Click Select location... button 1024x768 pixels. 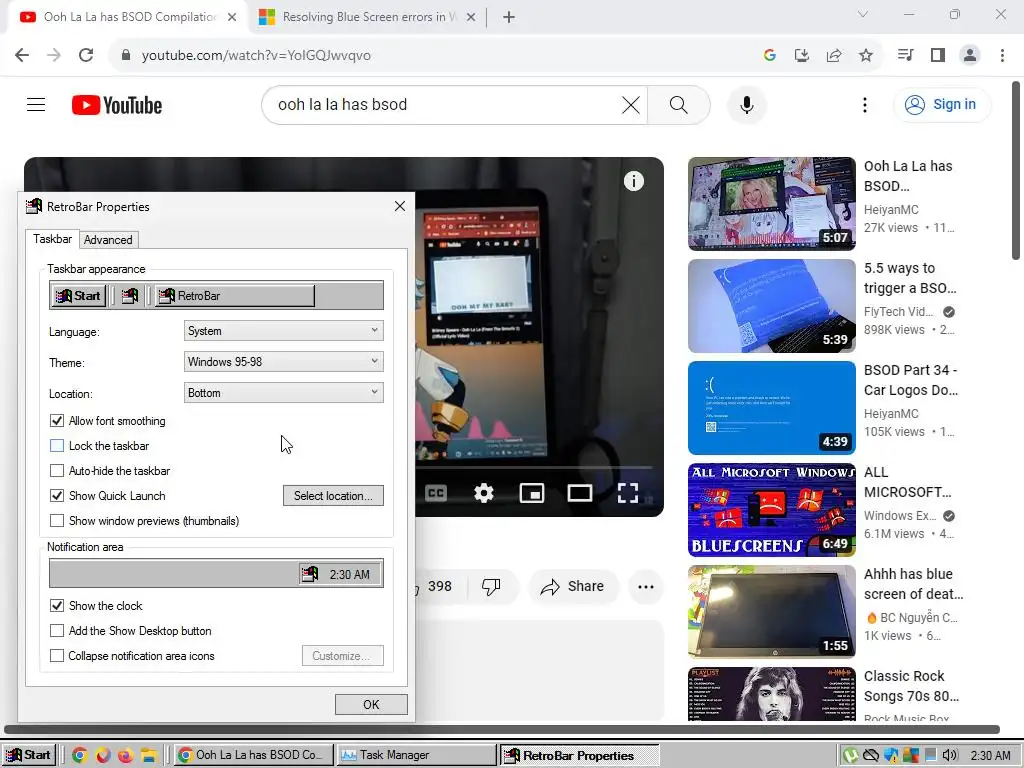click(x=333, y=496)
